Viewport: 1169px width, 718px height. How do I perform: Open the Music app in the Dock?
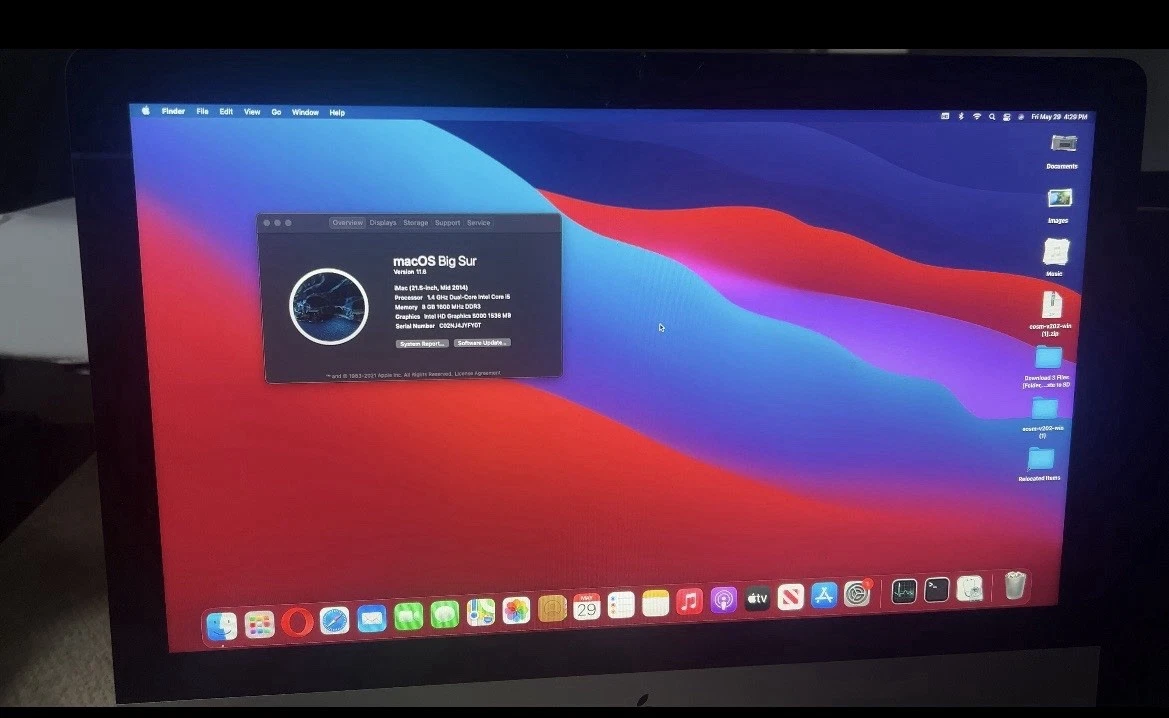coord(690,602)
